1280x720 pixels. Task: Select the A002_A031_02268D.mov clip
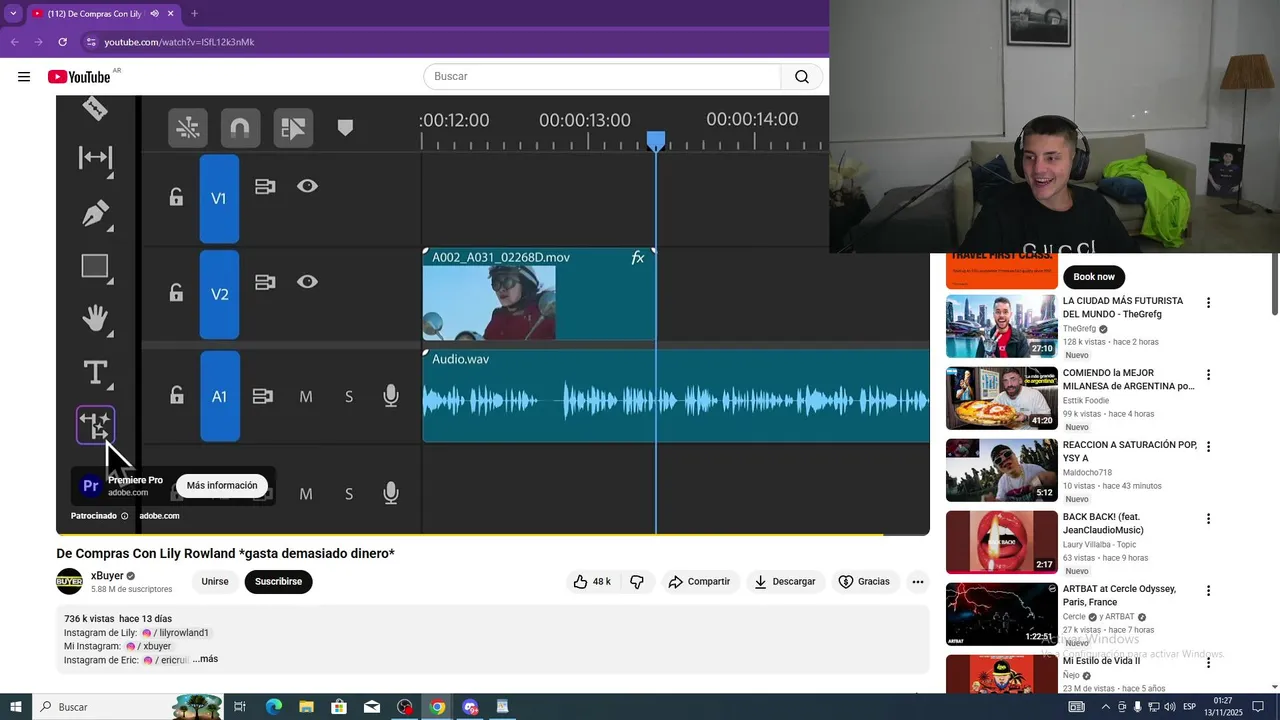point(539,295)
